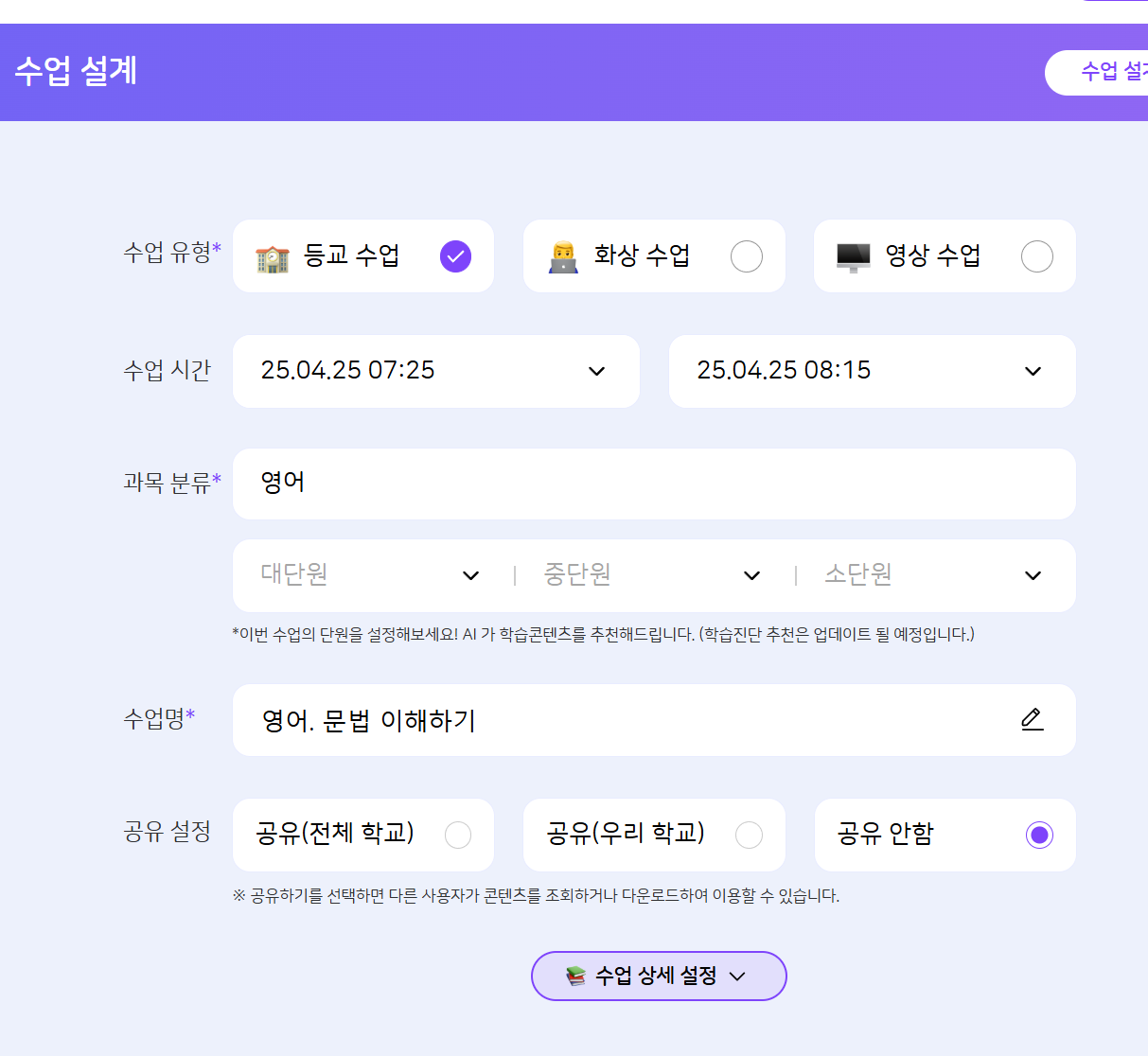
Task: Select the 화상 수업 radio button
Action: pos(746,256)
